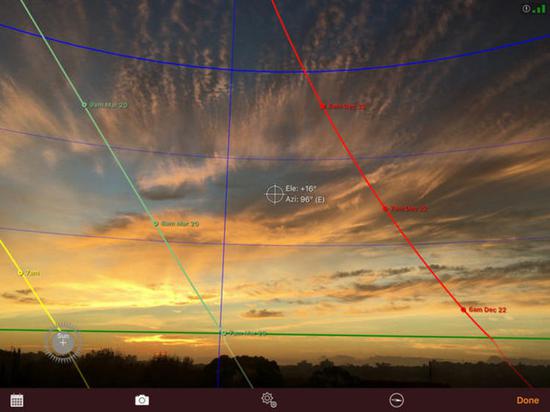This screenshot has width=550, height=412.
Task: Select the 7am marker on the yellow path
Action: 20,272
